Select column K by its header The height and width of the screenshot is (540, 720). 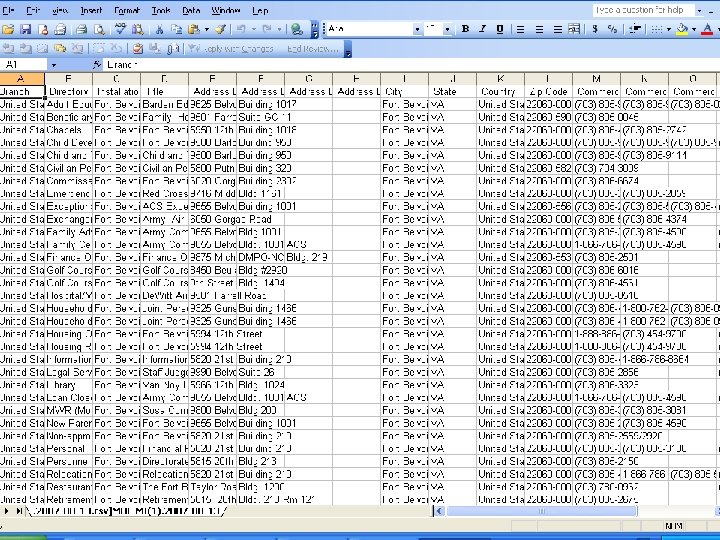pyautogui.click(x=500, y=79)
